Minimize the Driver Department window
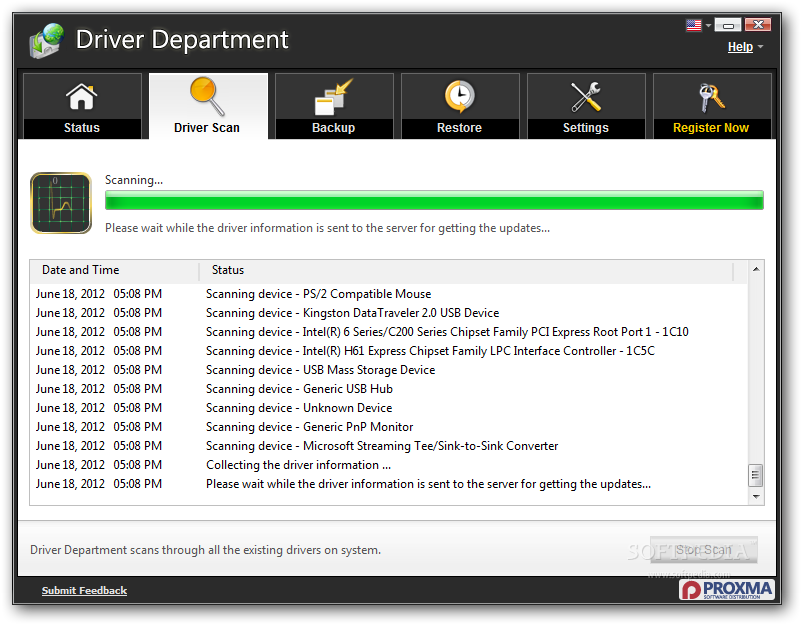This screenshot has width=802, height=625. point(728,25)
